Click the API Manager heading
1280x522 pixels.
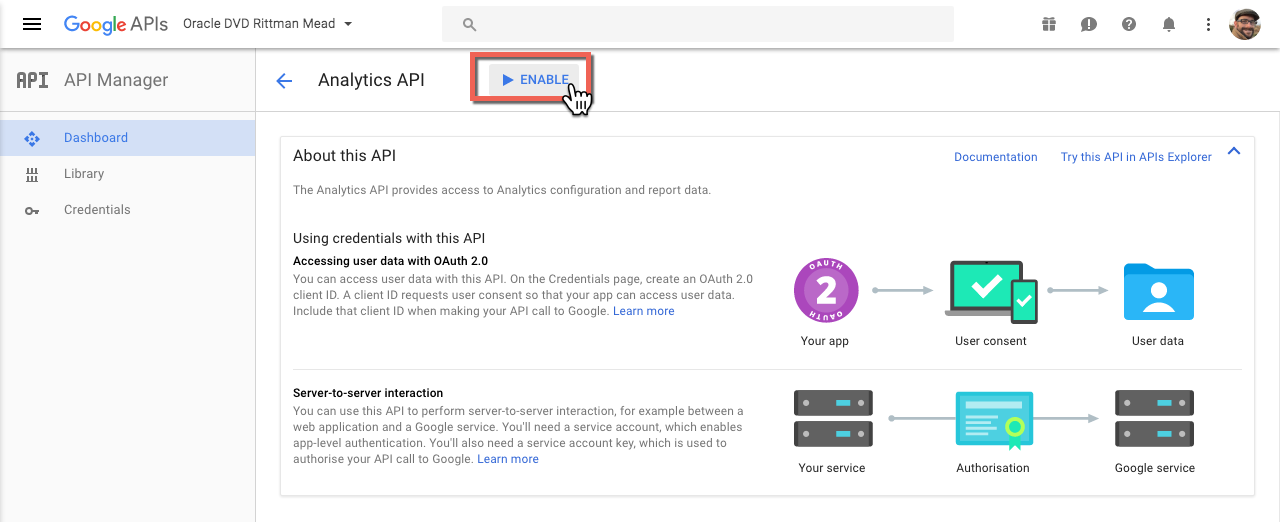coord(116,80)
